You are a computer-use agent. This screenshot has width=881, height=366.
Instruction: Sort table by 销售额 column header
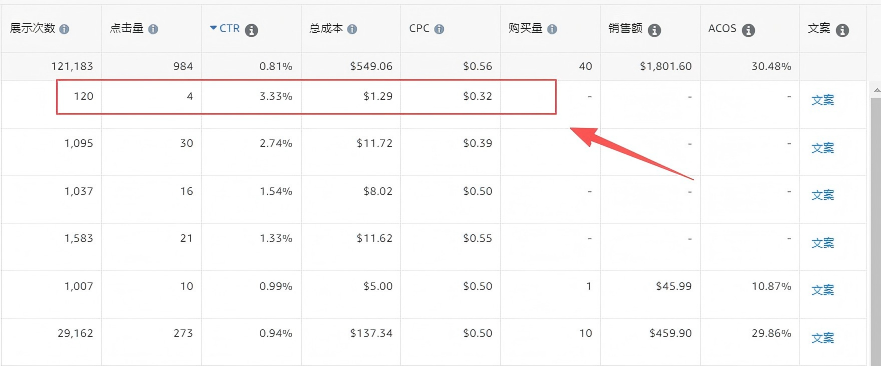(x=625, y=29)
